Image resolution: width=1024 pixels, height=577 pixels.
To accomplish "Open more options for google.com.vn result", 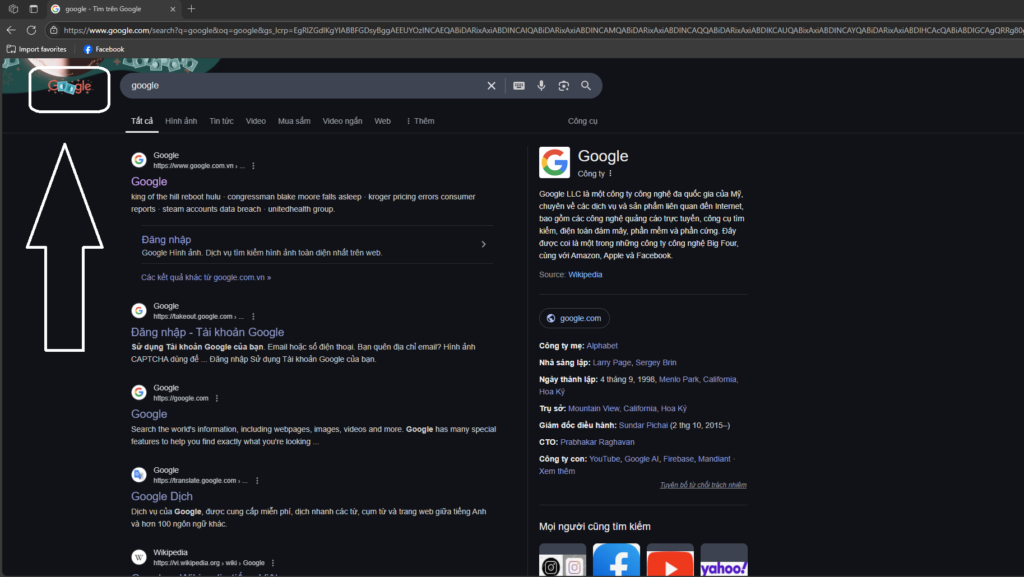I will [x=253, y=166].
